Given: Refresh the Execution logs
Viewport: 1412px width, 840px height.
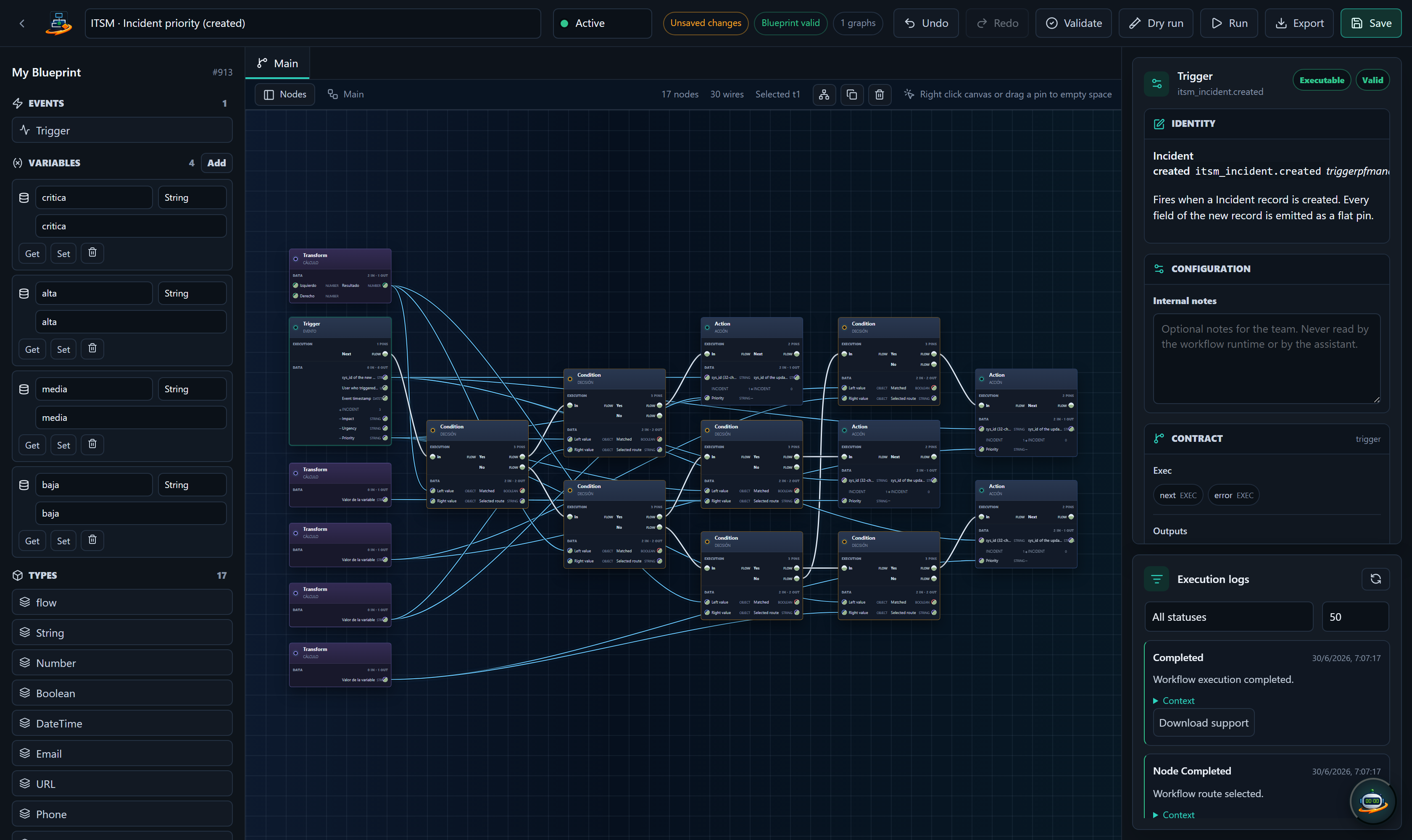Looking at the screenshot, I should [1375, 578].
